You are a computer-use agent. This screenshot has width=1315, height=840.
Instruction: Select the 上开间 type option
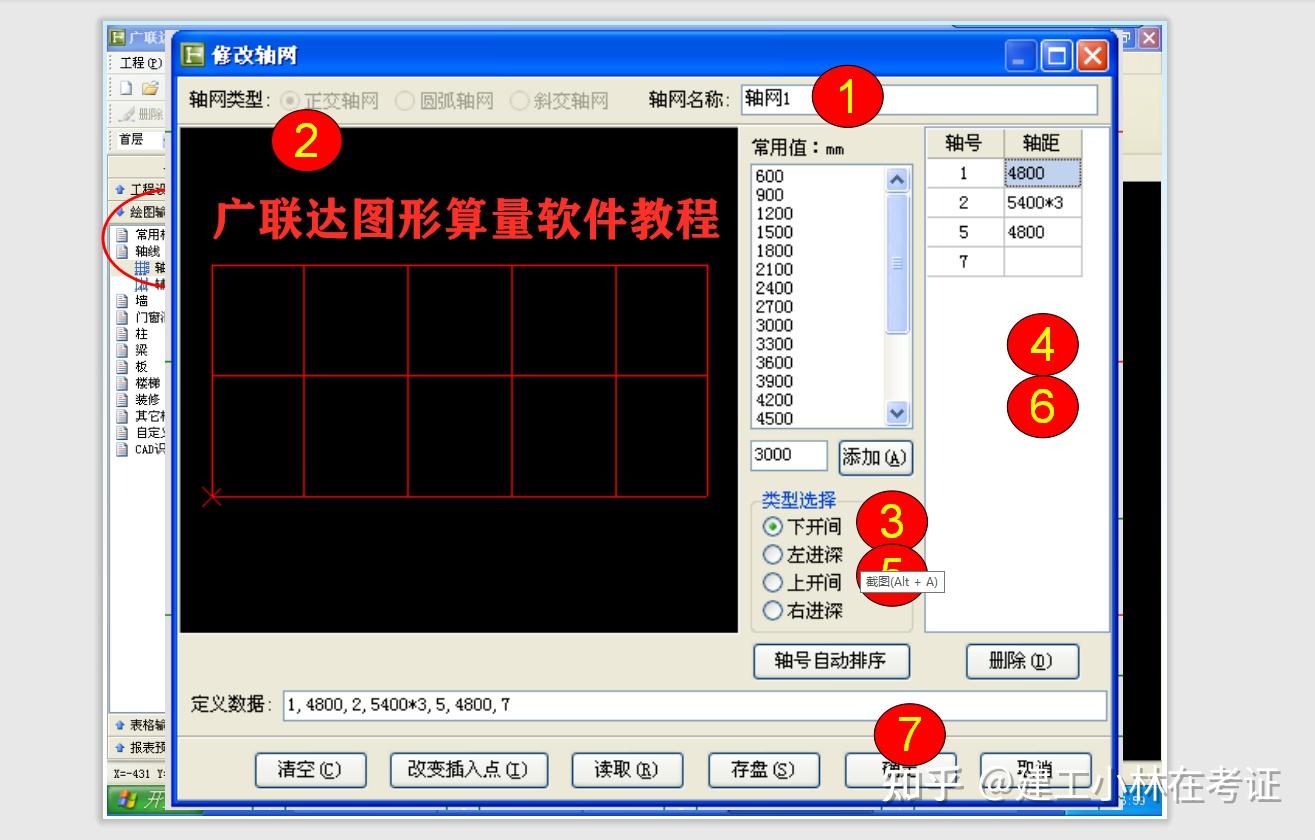click(x=773, y=582)
